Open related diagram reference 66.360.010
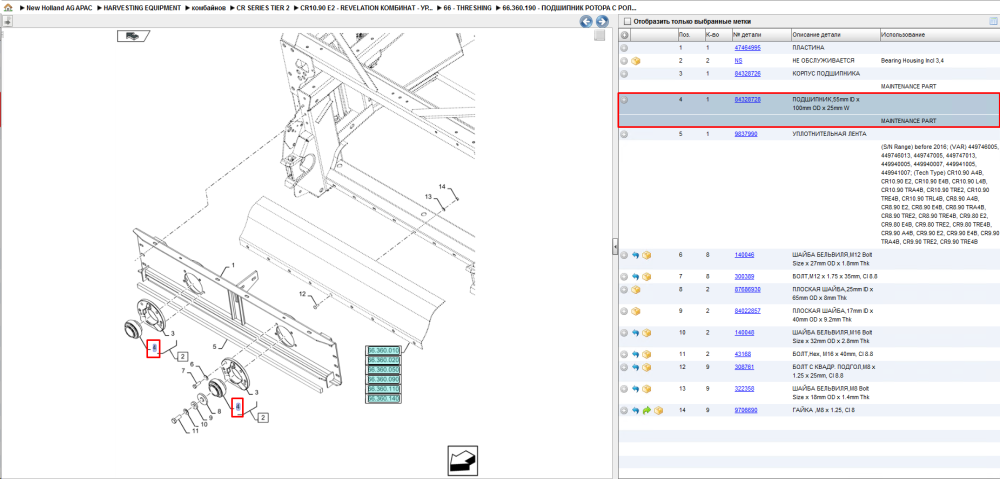This screenshot has height=479, width=1000. 383,351
